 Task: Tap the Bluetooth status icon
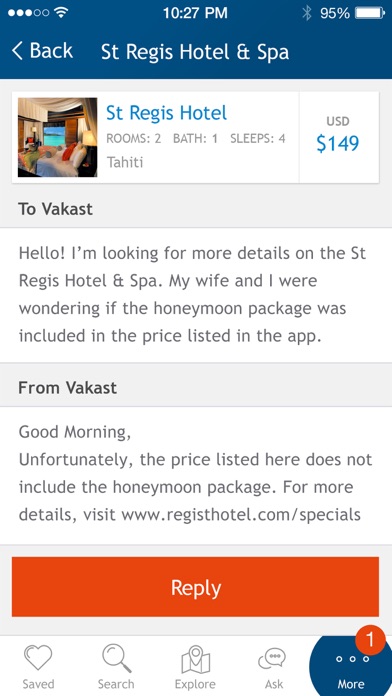point(307,13)
